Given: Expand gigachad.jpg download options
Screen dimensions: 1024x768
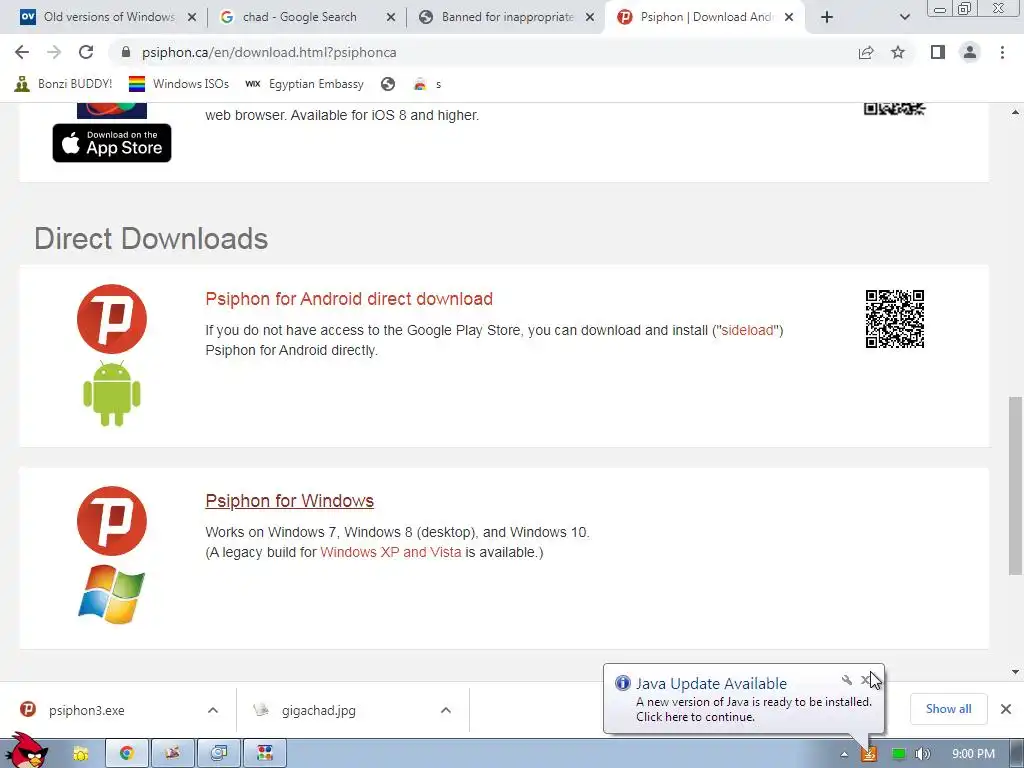Looking at the screenshot, I should pos(446,710).
